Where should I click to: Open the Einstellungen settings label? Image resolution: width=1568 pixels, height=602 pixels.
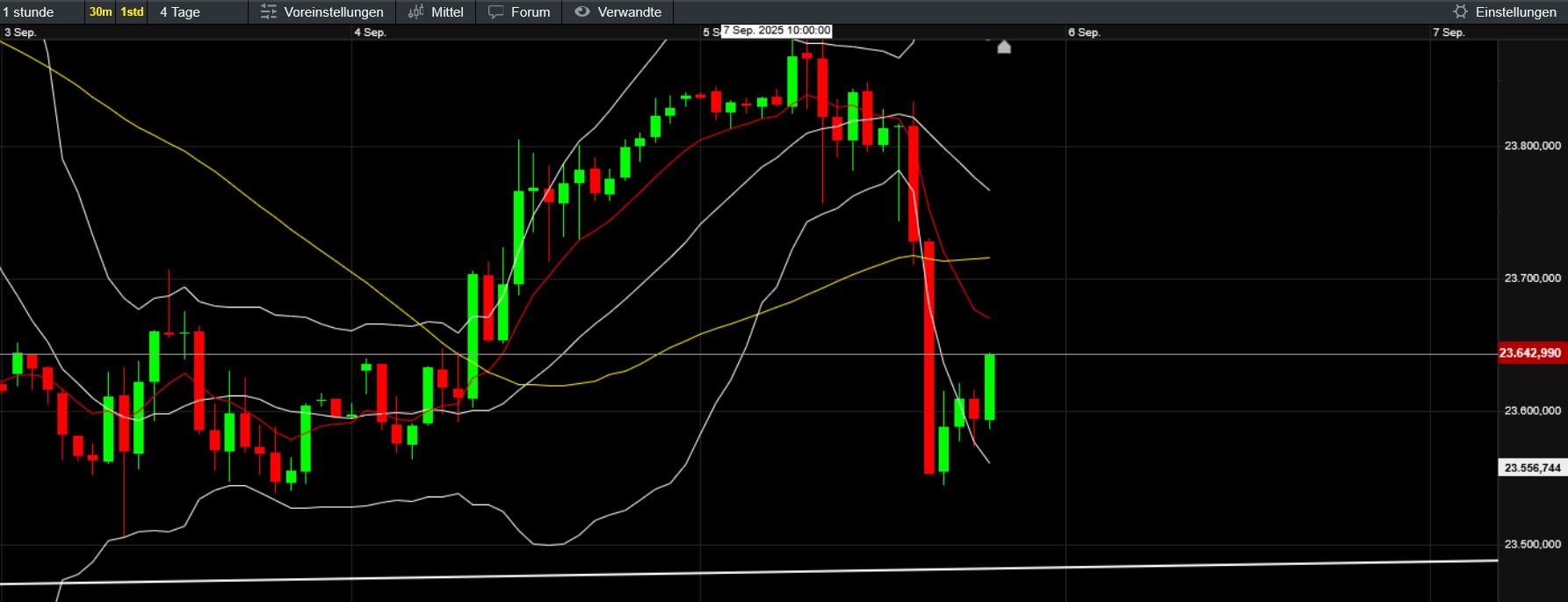[x=1515, y=12]
